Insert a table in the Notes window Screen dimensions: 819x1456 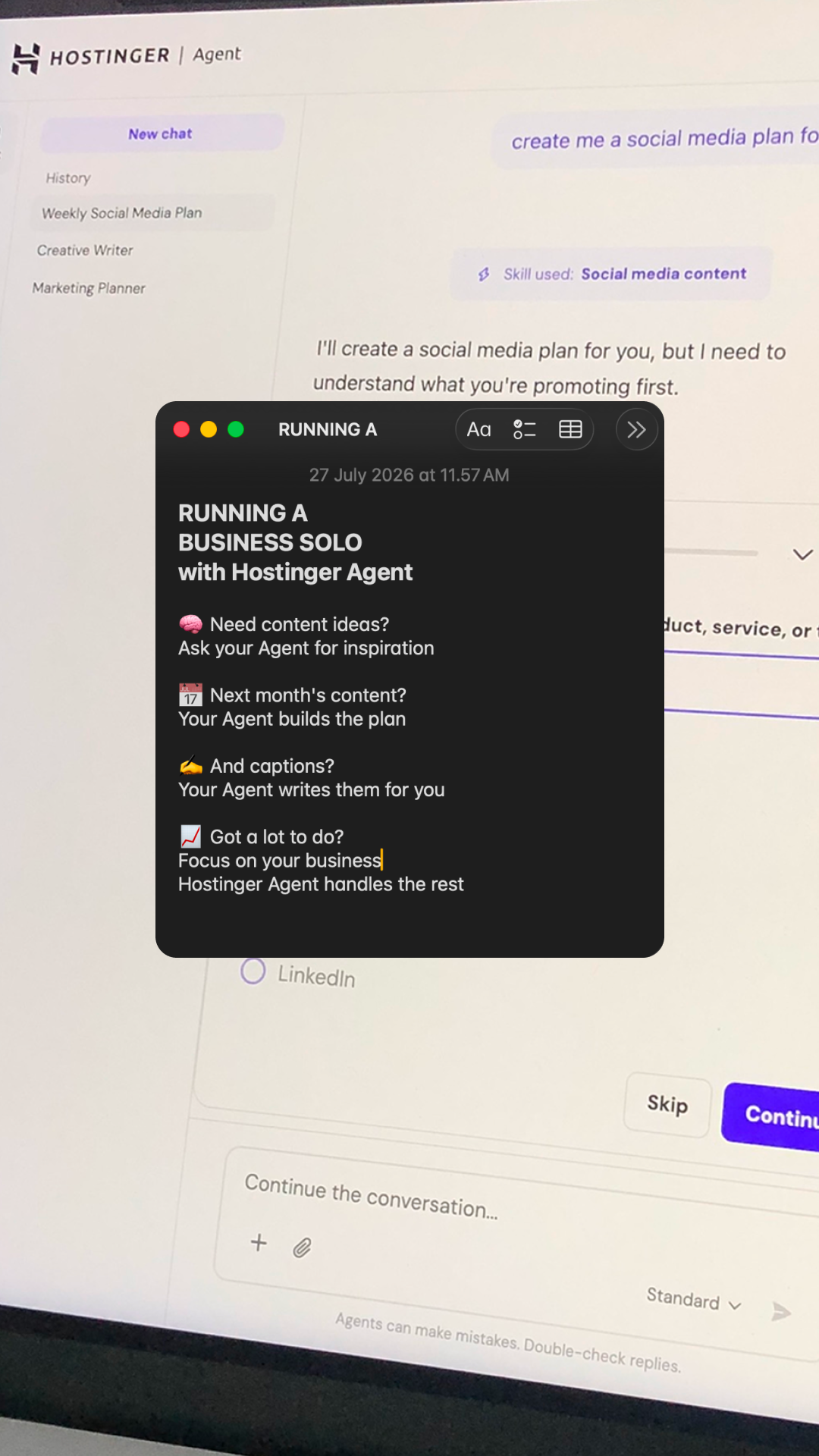click(x=570, y=429)
